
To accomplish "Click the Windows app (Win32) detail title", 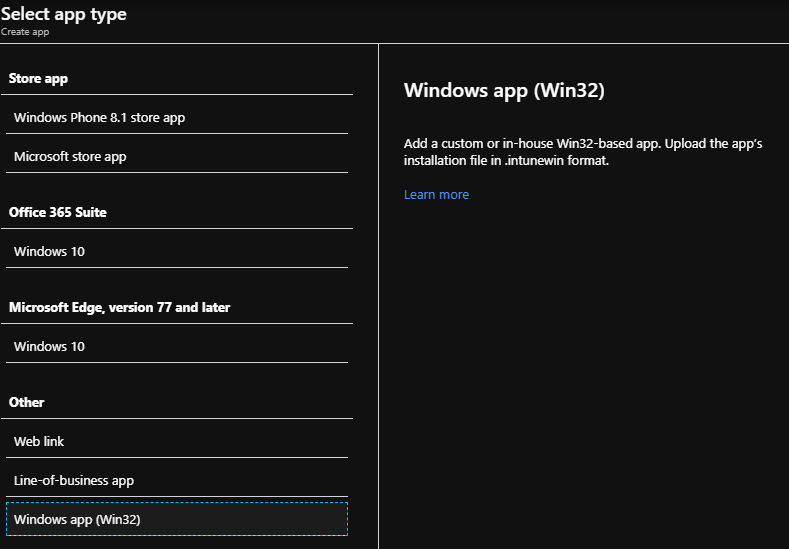I will (504, 91).
